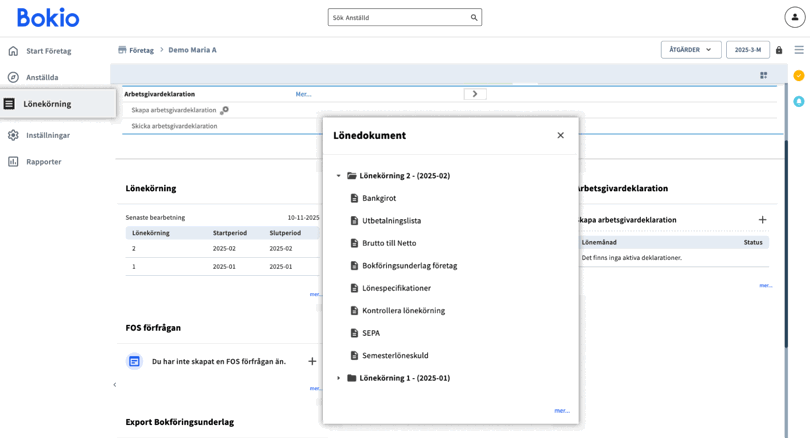Viewport: 810px width, 438px height.
Task: Collapse the sidebar with the left chevron
Action: [115, 385]
